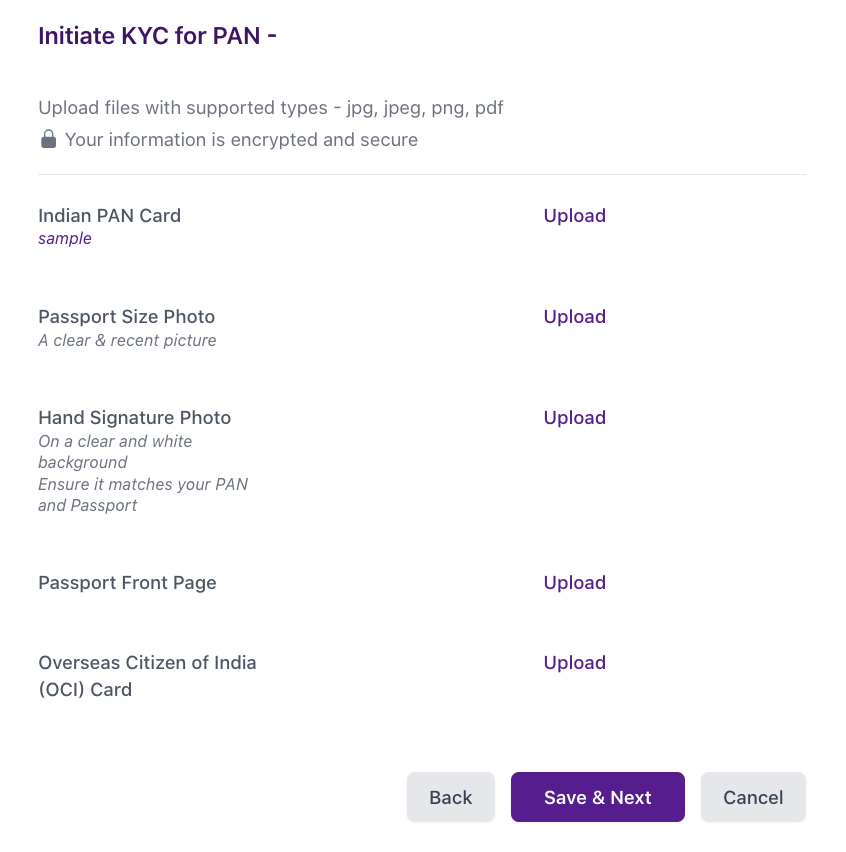This screenshot has width=846, height=852.
Task: Select the supported file types text
Action: (x=271, y=107)
